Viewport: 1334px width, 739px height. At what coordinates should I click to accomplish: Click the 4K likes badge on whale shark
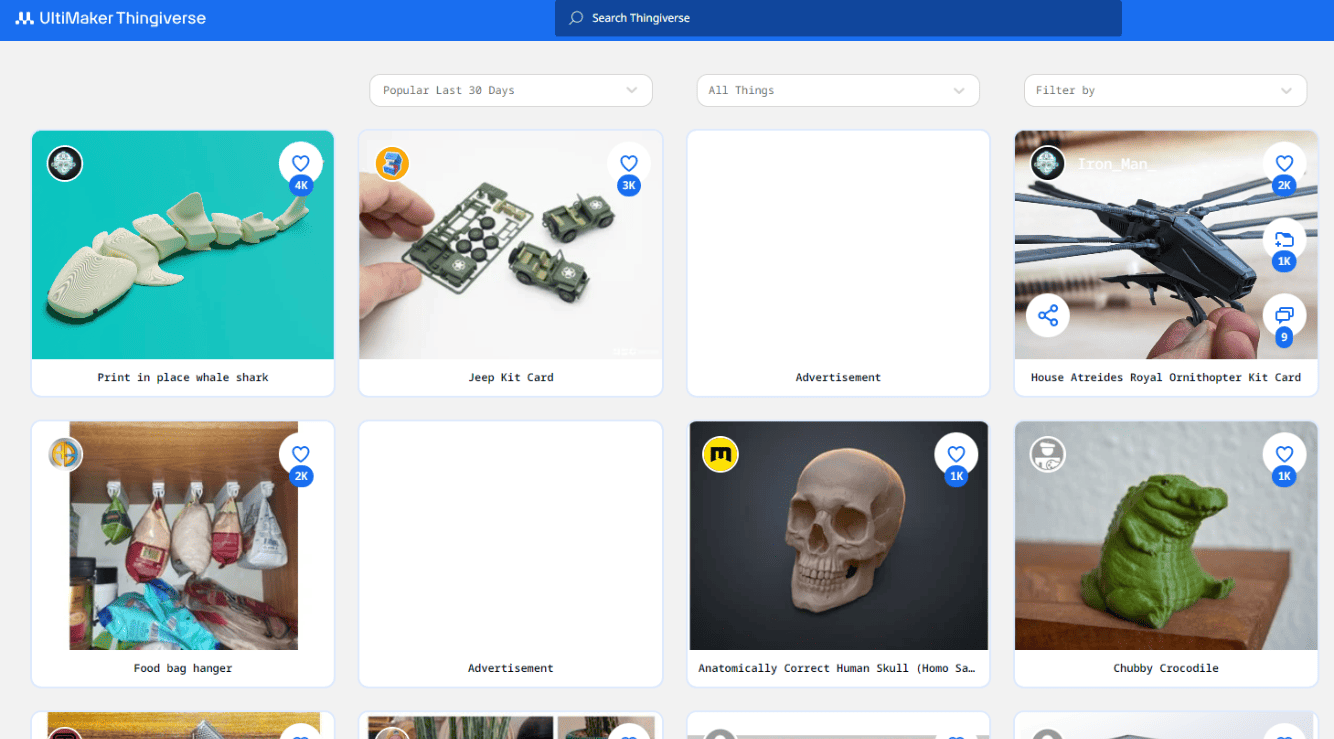click(301, 186)
